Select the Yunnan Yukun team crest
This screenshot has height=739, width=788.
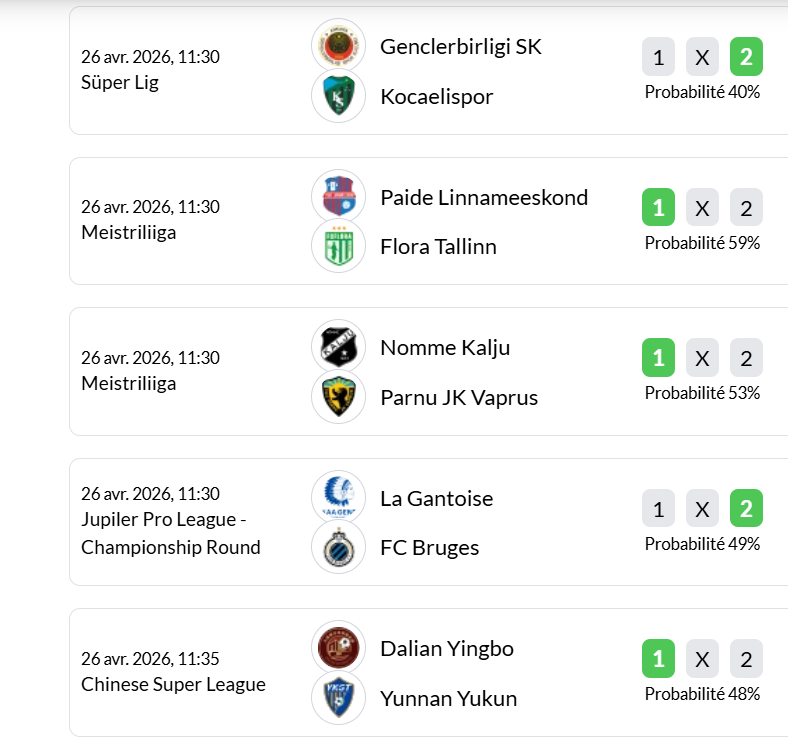point(338,698)
